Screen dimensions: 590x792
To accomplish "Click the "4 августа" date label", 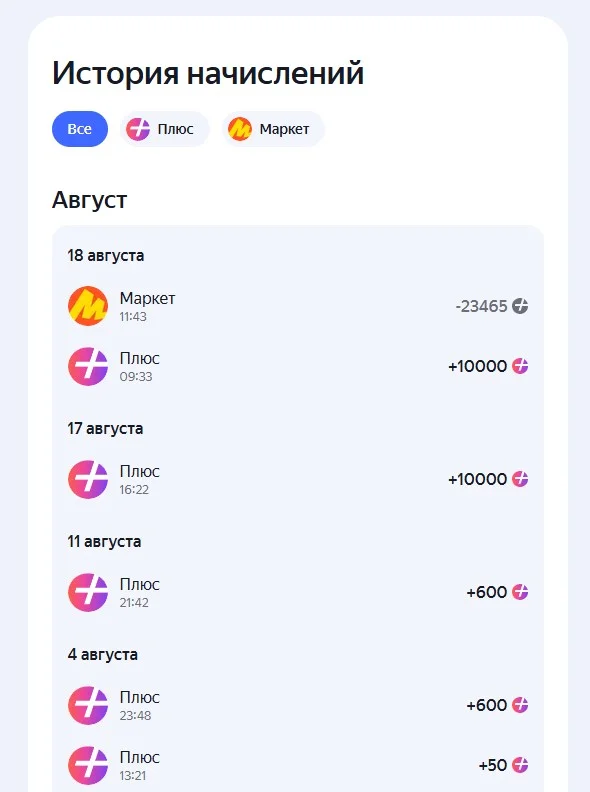I will click(103, 655).
